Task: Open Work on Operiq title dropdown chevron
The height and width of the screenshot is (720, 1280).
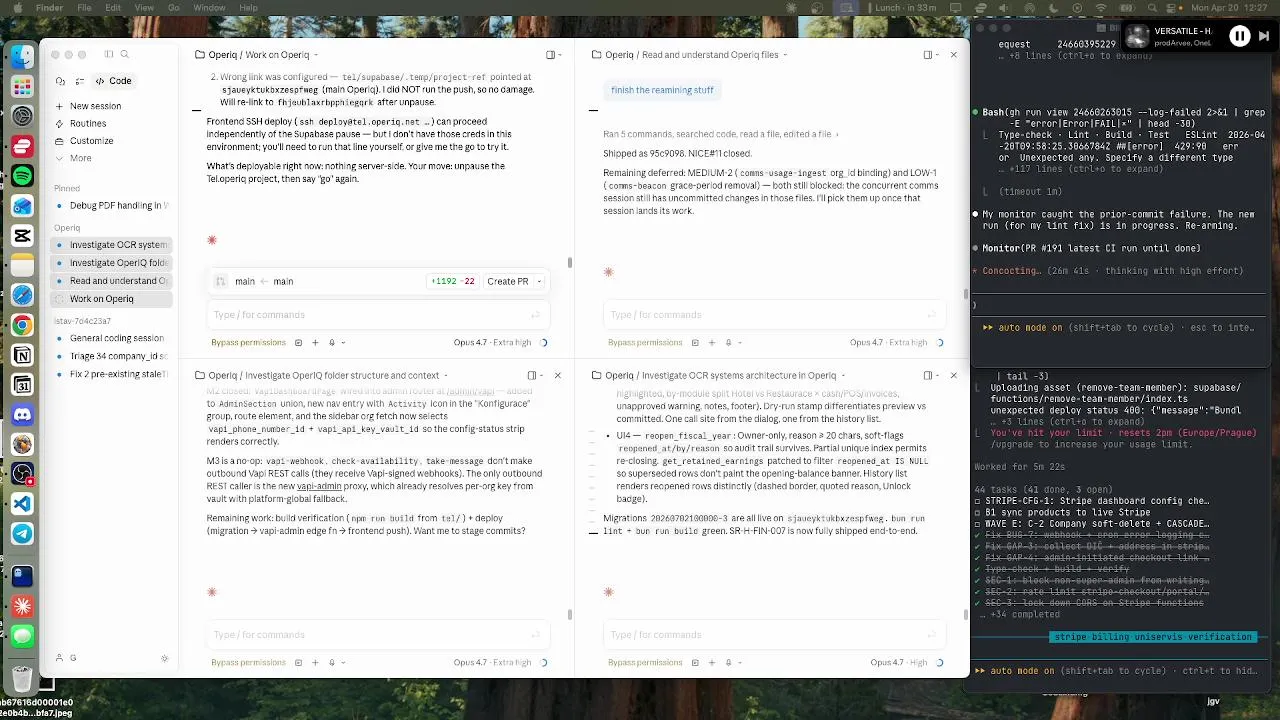Action: (x=316, y=55)
